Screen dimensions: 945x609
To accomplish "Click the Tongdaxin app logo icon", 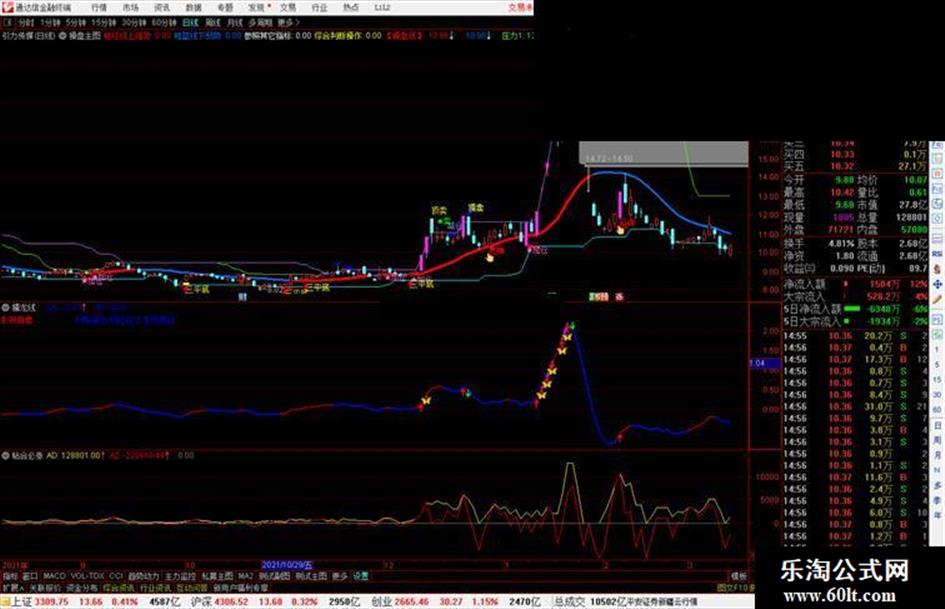I will click(8, 7).
